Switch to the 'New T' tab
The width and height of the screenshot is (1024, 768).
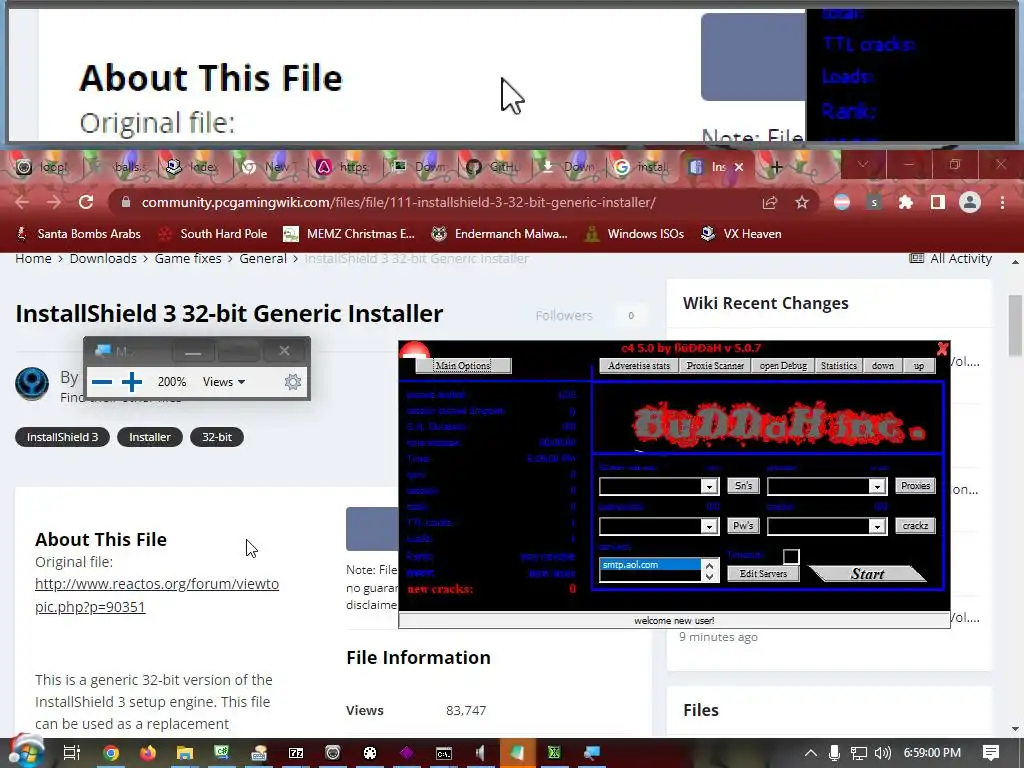(268, 167)
